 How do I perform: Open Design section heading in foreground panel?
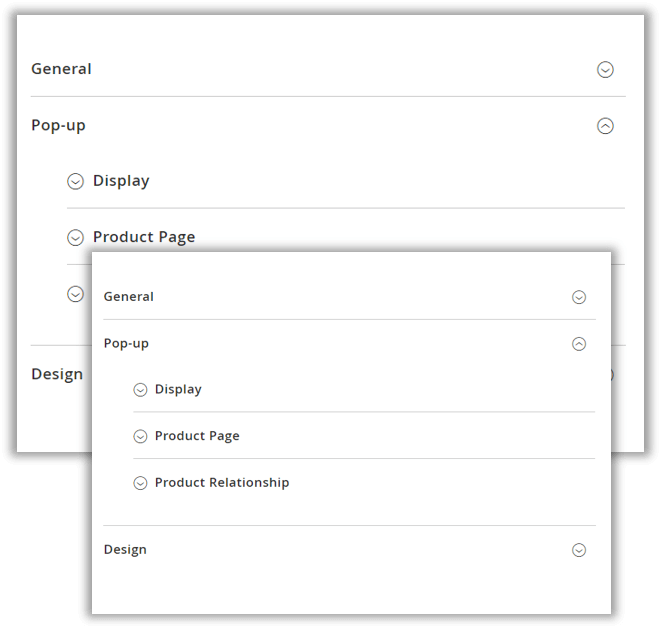125,550
